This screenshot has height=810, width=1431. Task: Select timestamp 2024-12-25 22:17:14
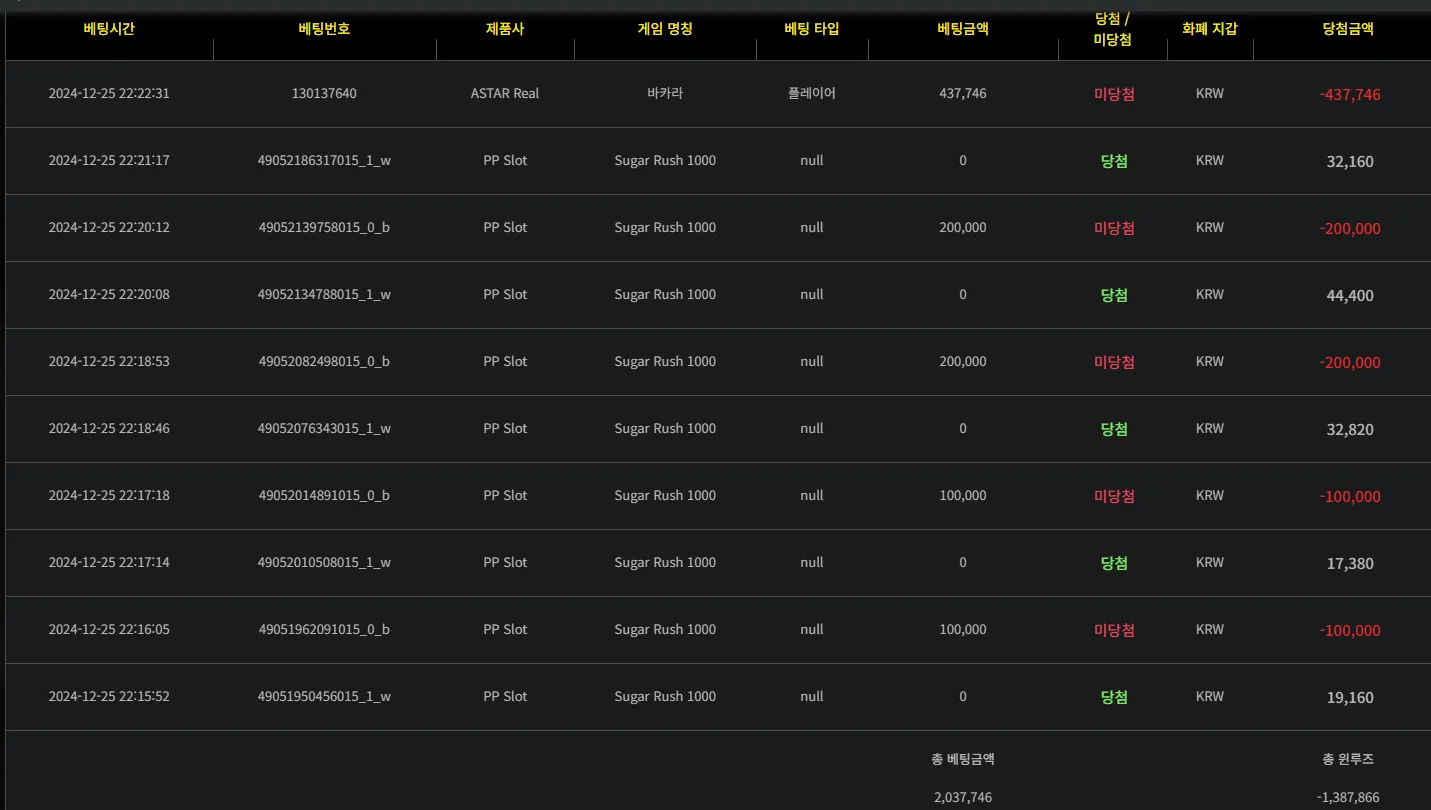[x=109, y=562]
